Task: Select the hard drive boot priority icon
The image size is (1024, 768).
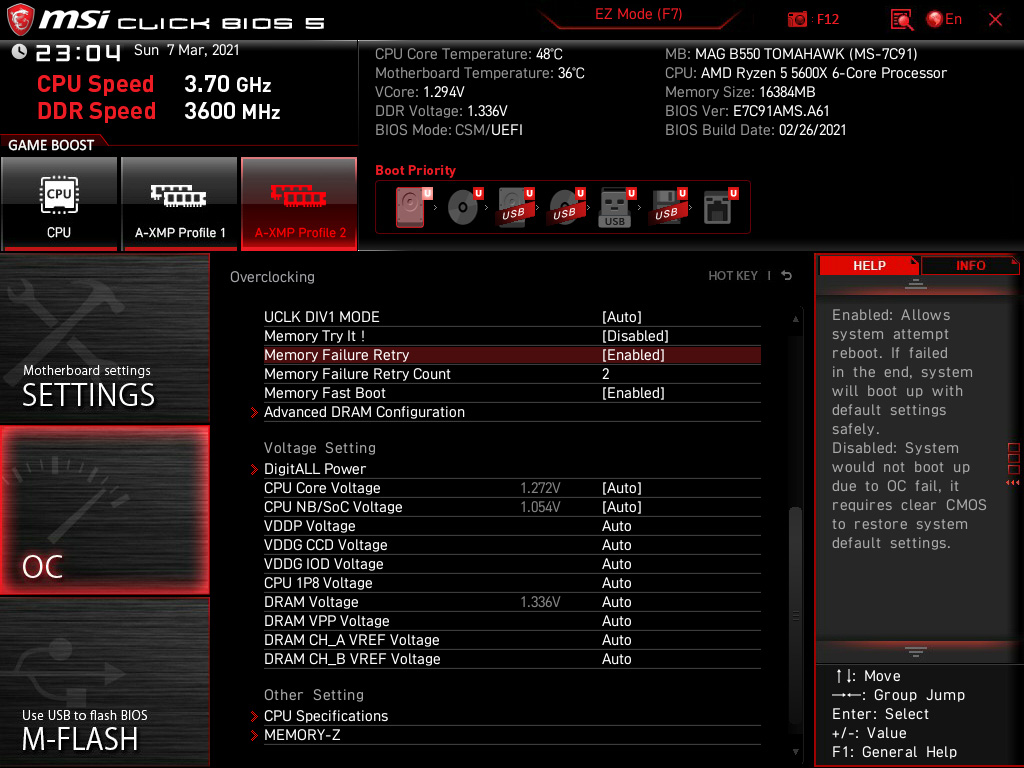Action: 410,205
